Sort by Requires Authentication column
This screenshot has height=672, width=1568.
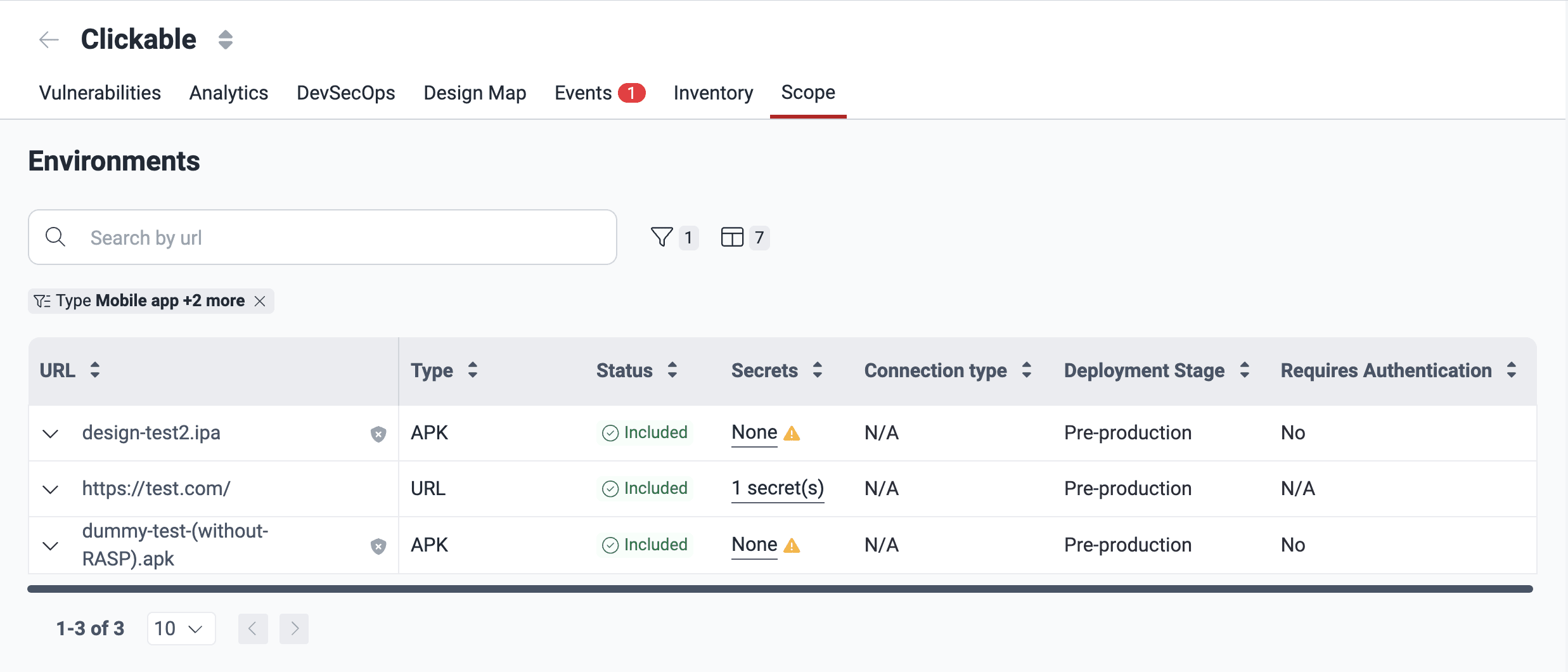click(x=1513, y=370)
